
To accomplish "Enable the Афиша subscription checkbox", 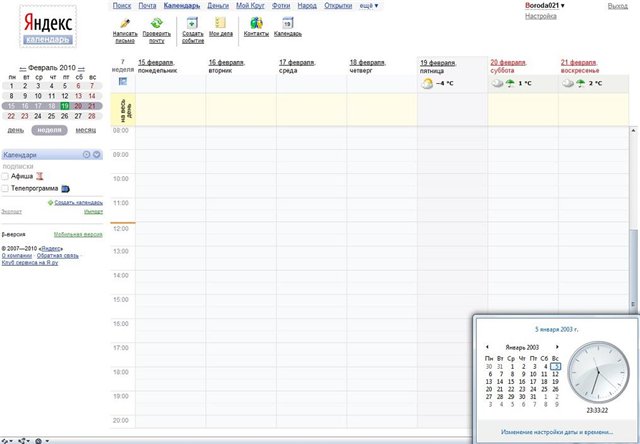I will 6,176.
